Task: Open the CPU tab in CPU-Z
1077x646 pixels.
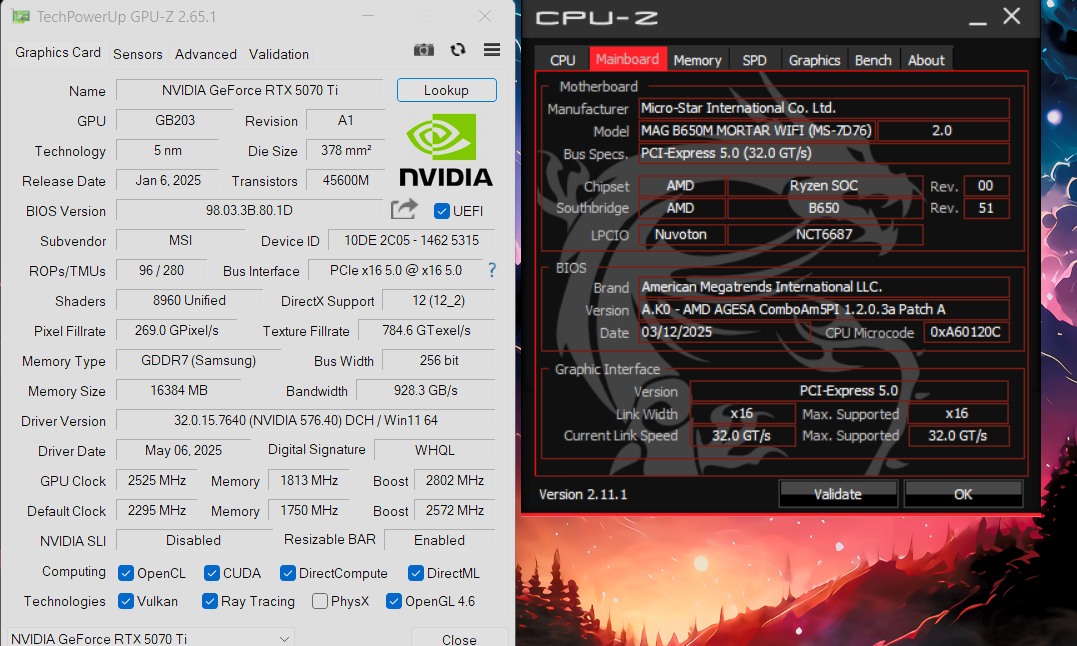Action: [563, 60]
